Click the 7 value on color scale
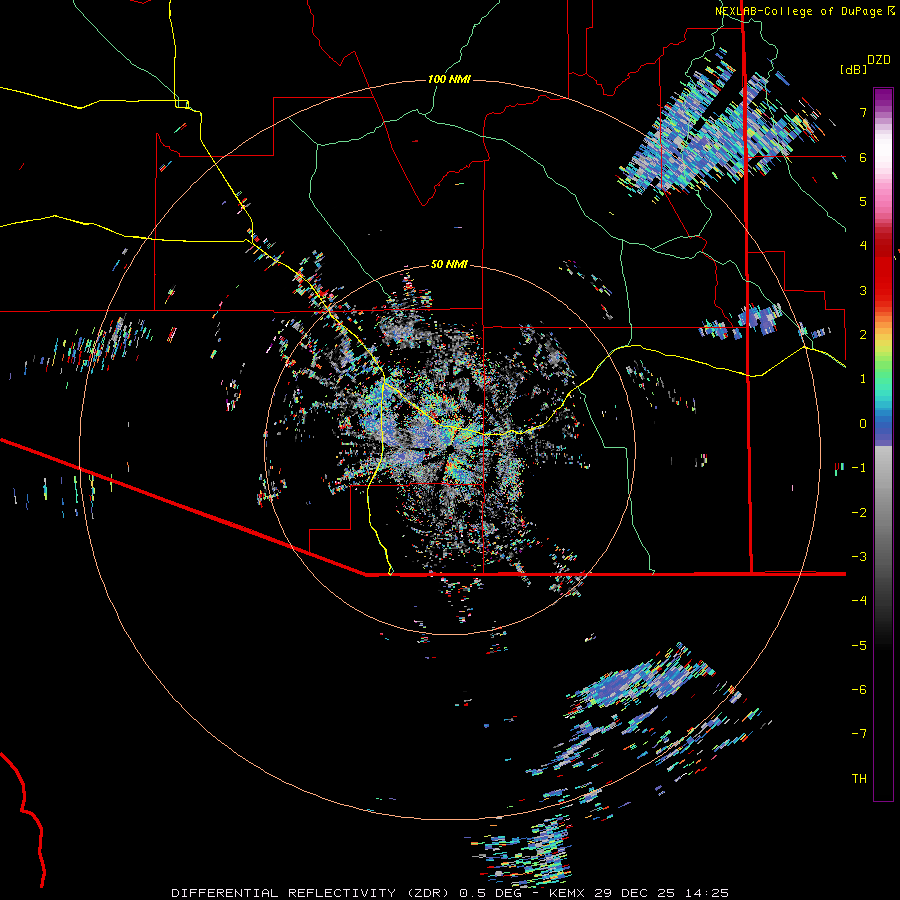Screen dimensions: 900x900 tap(863, 112)
